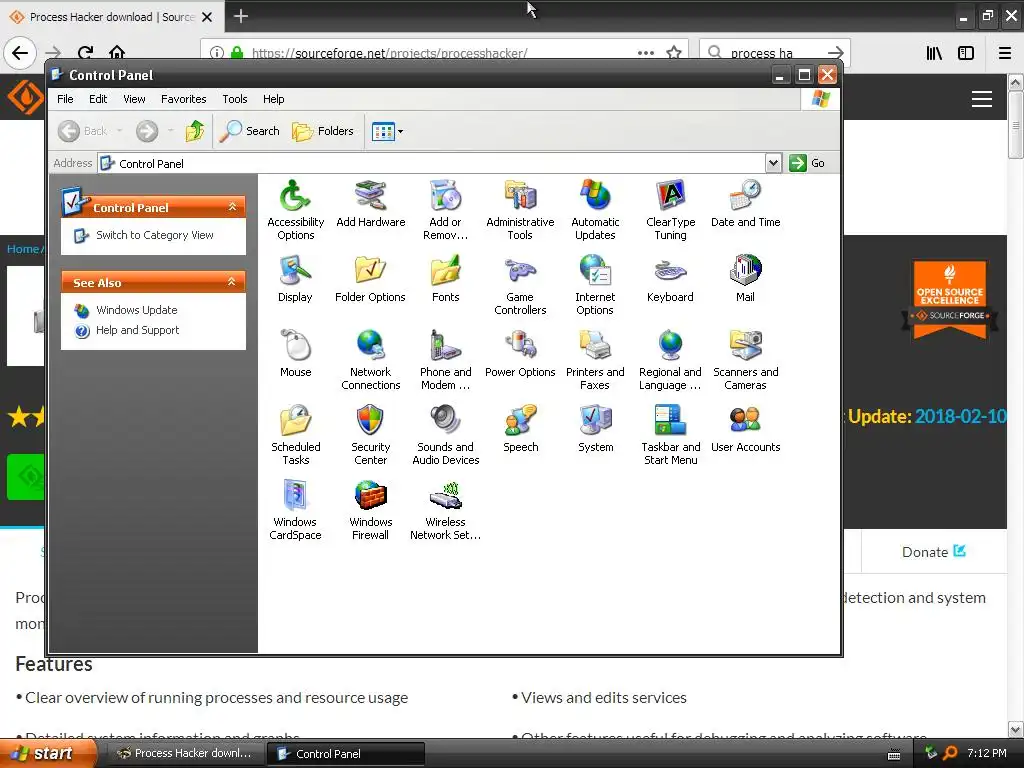The image size is (1024, 768).
Task: Toggle the Folders pane button
Action: [323, 131]
